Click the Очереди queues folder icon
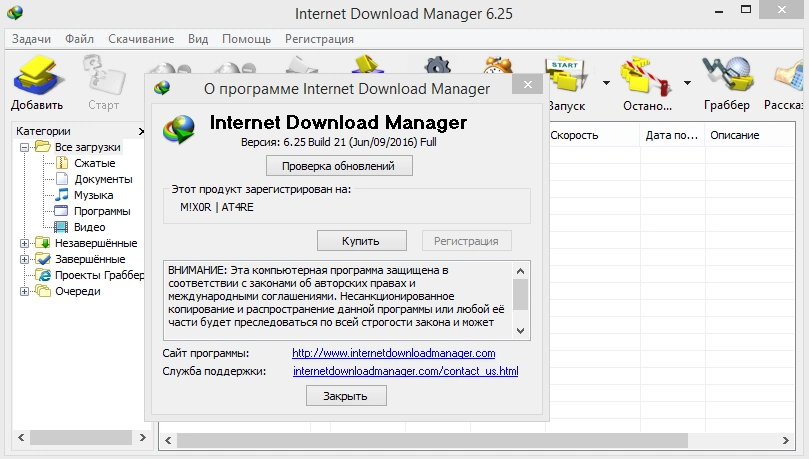The width and height of the screenshot is (809, 459). [42, 291]
